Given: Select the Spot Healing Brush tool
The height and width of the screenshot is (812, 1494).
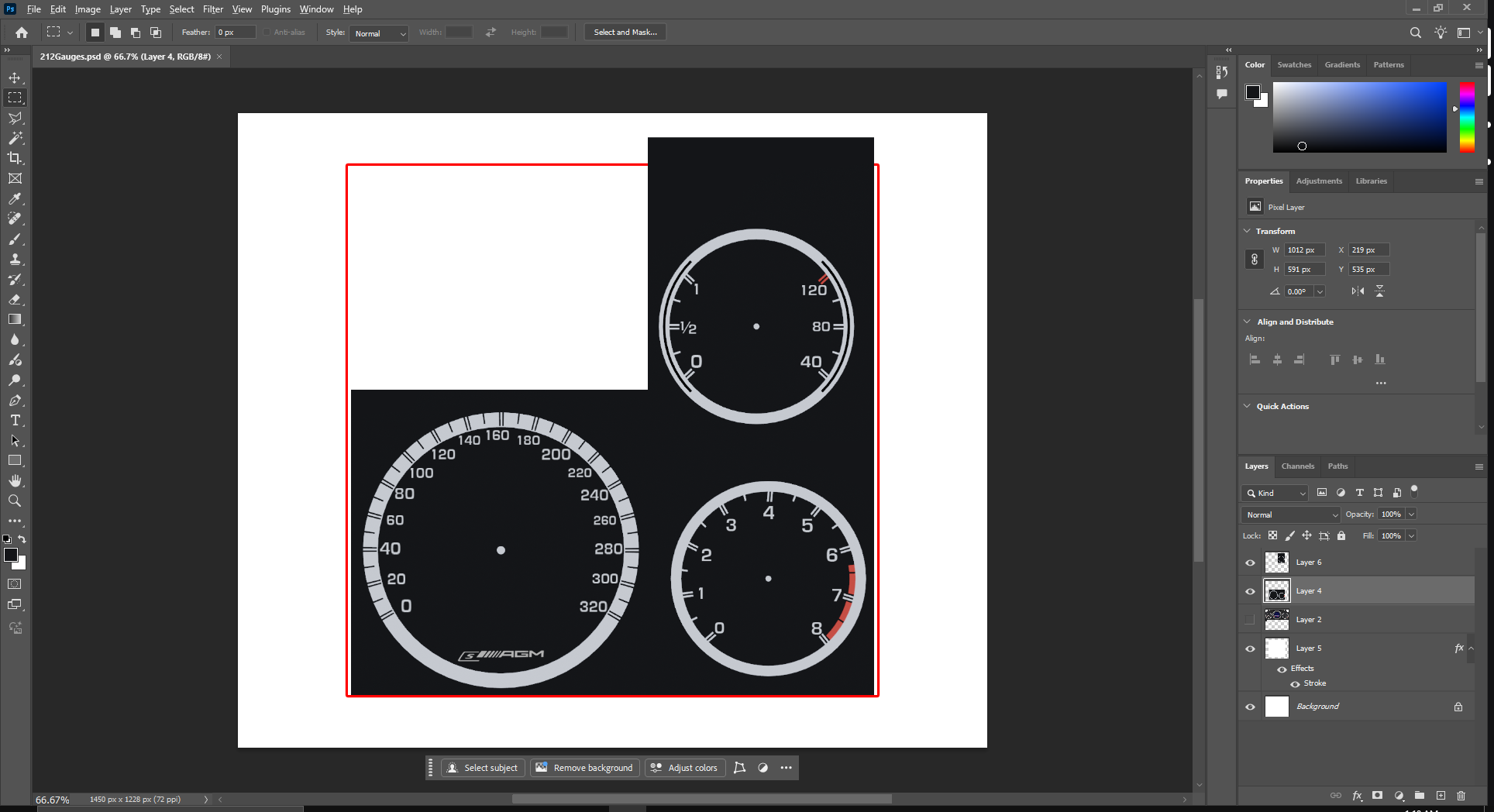Looking at the screenshot, I should tap(15, 218).
